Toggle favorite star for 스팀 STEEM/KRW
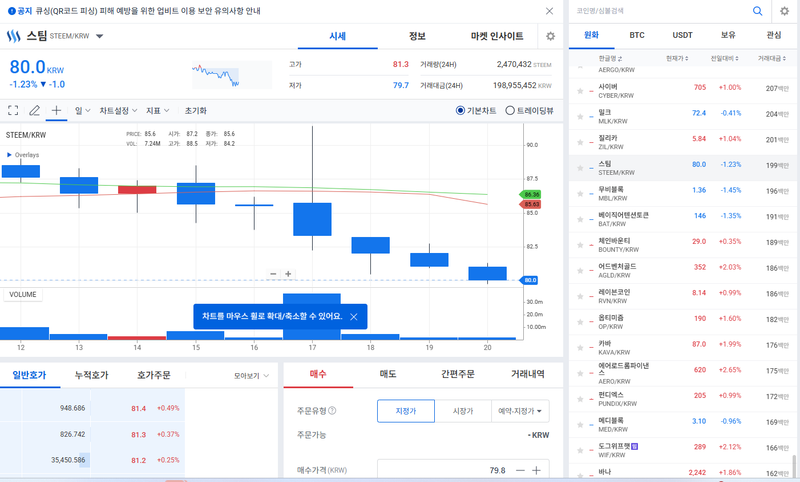This screenshot has height=482, width=800. click(x=580, y=168)
